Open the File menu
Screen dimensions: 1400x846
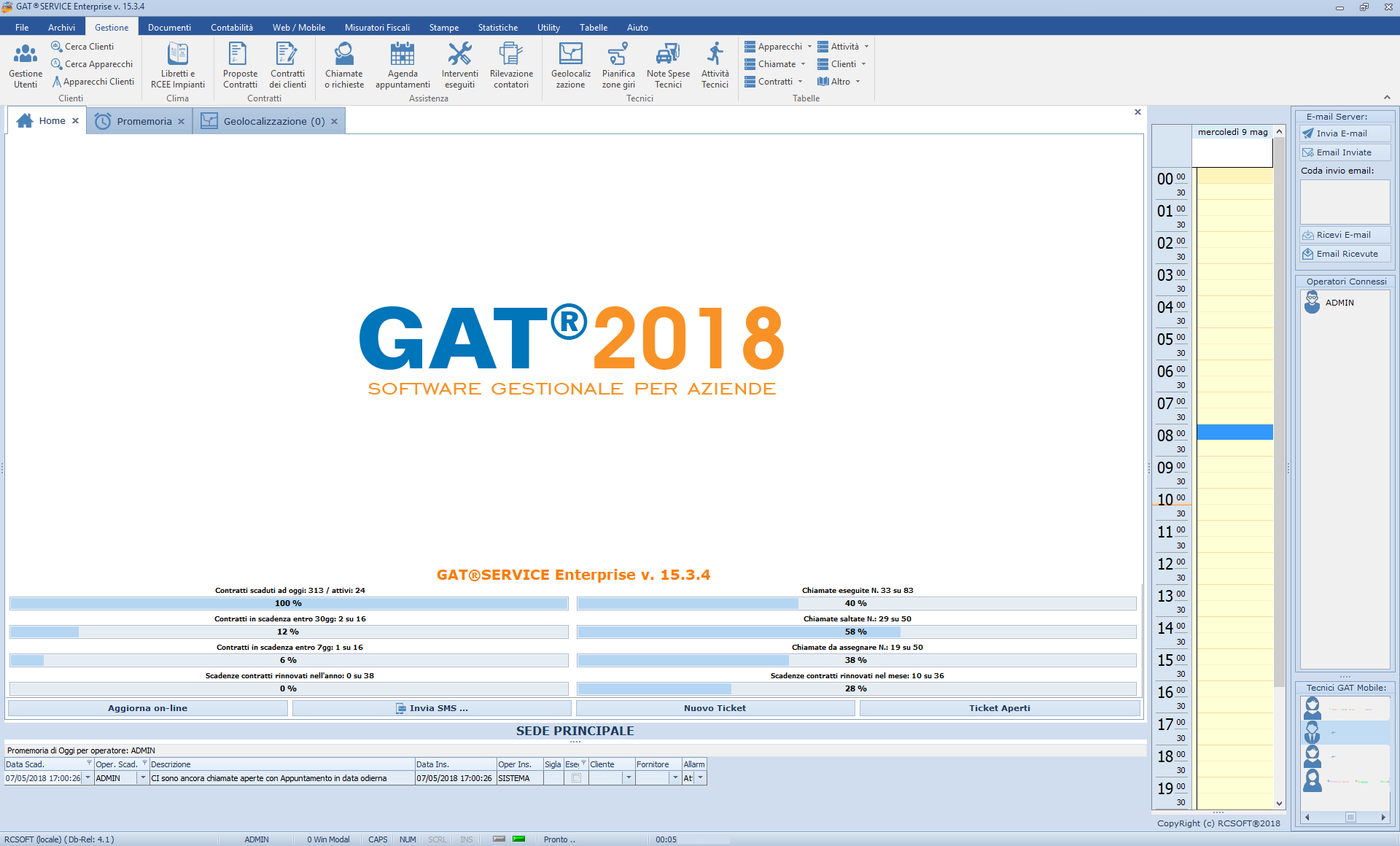(22, 27)
